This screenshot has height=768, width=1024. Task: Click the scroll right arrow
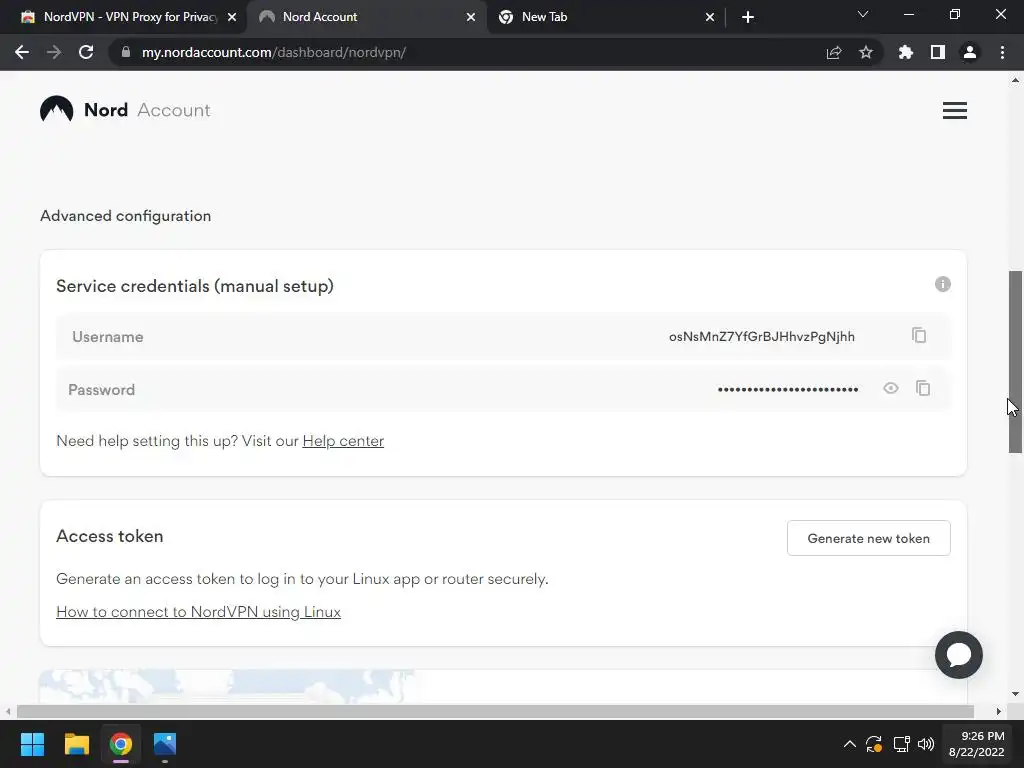[x=999, y=711]
